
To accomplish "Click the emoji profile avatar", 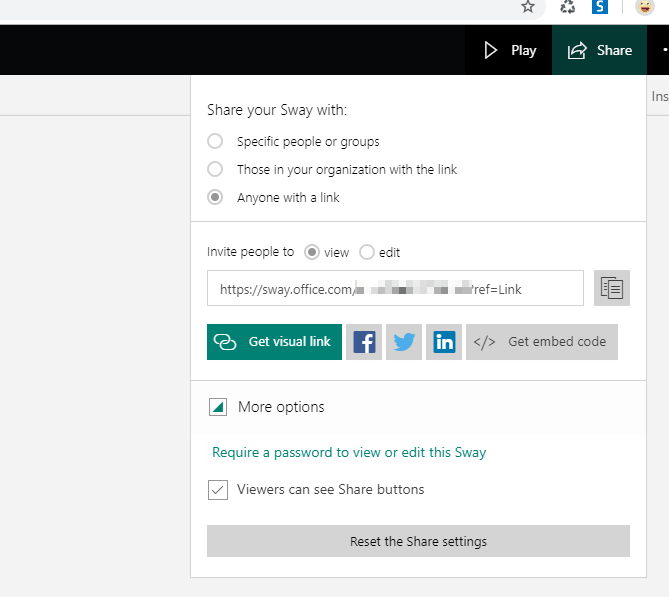I will pos(646,7).
